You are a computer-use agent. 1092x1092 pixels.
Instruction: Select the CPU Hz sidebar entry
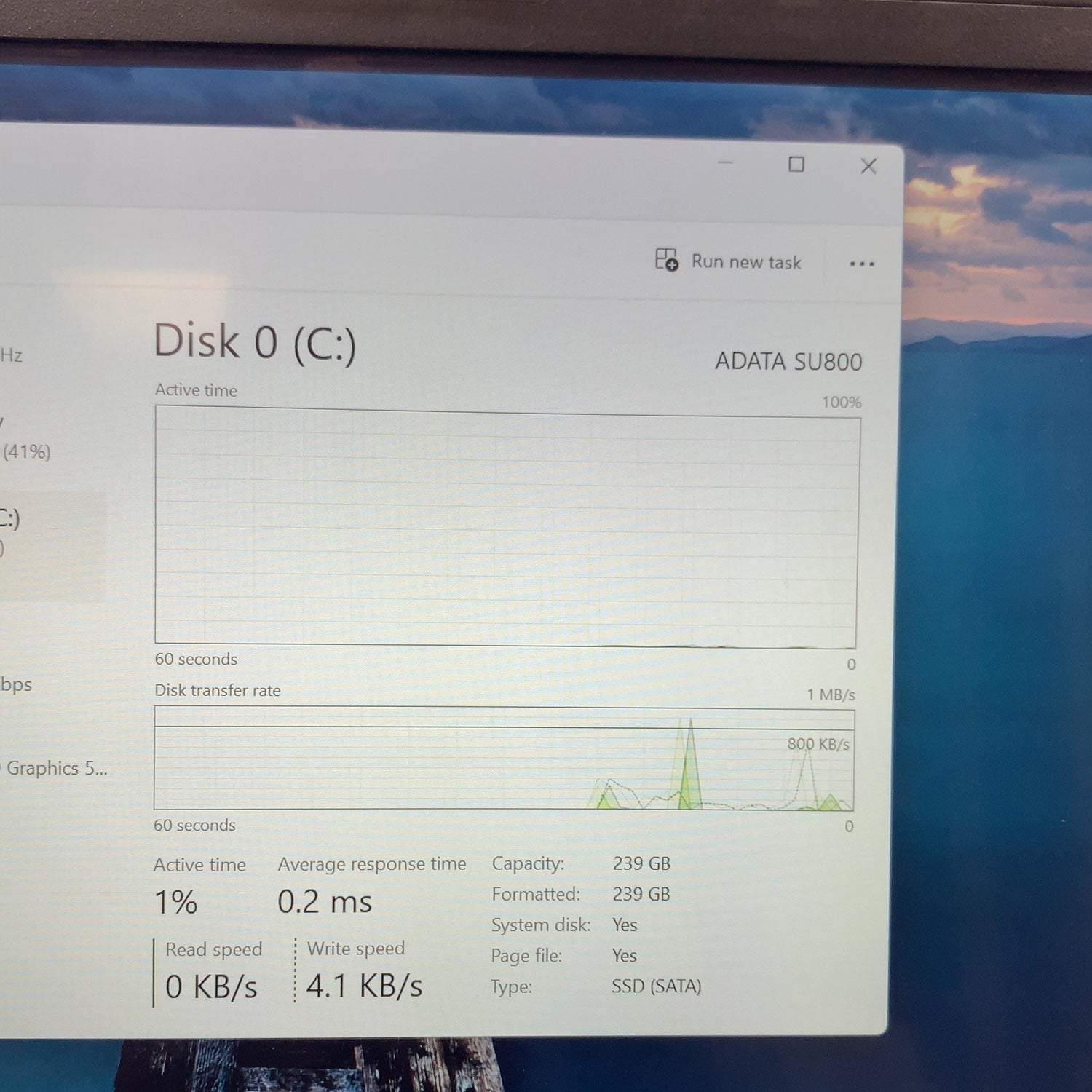12,355
